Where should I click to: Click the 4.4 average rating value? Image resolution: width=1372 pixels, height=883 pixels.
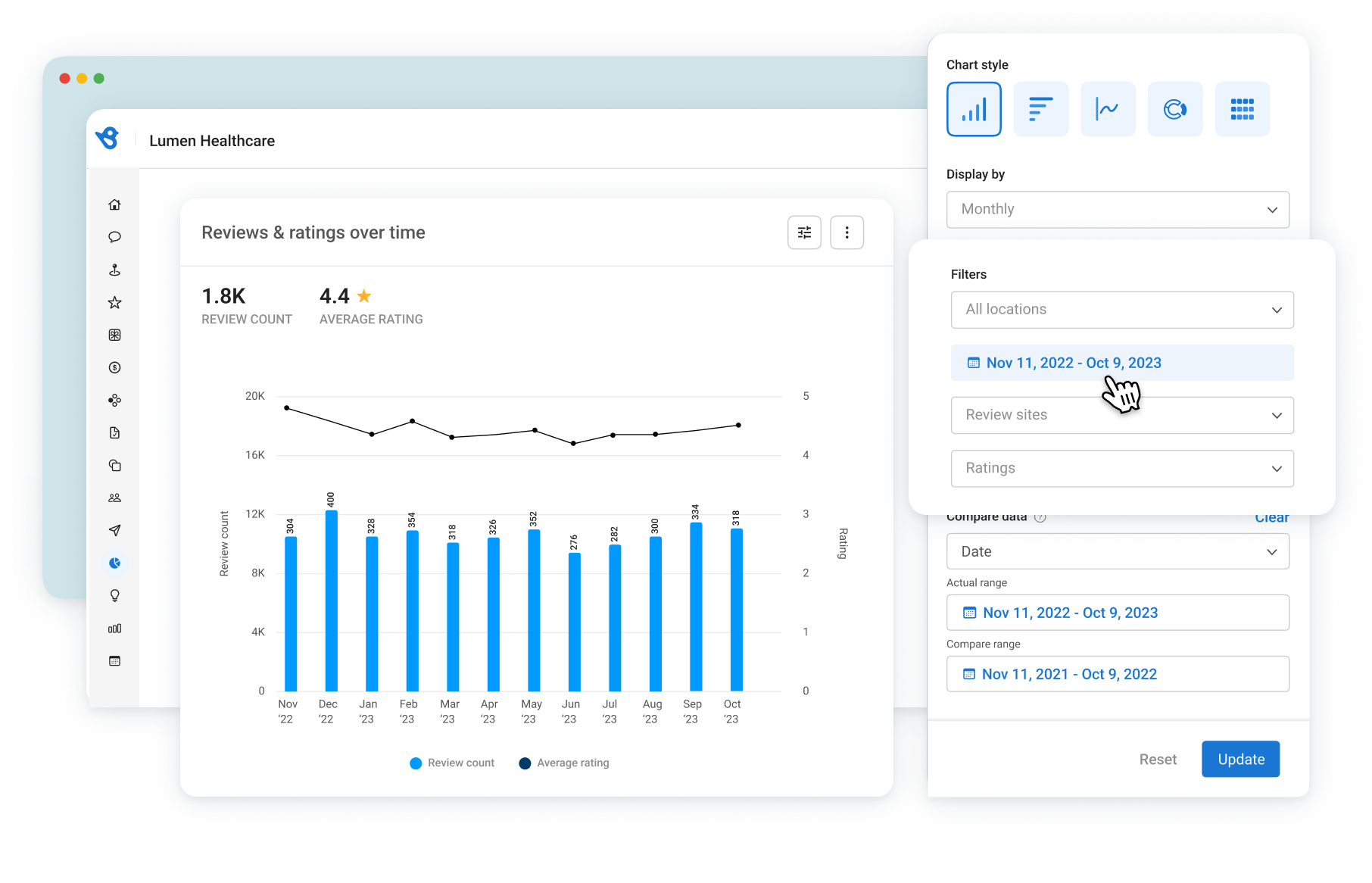pos(335,296)
